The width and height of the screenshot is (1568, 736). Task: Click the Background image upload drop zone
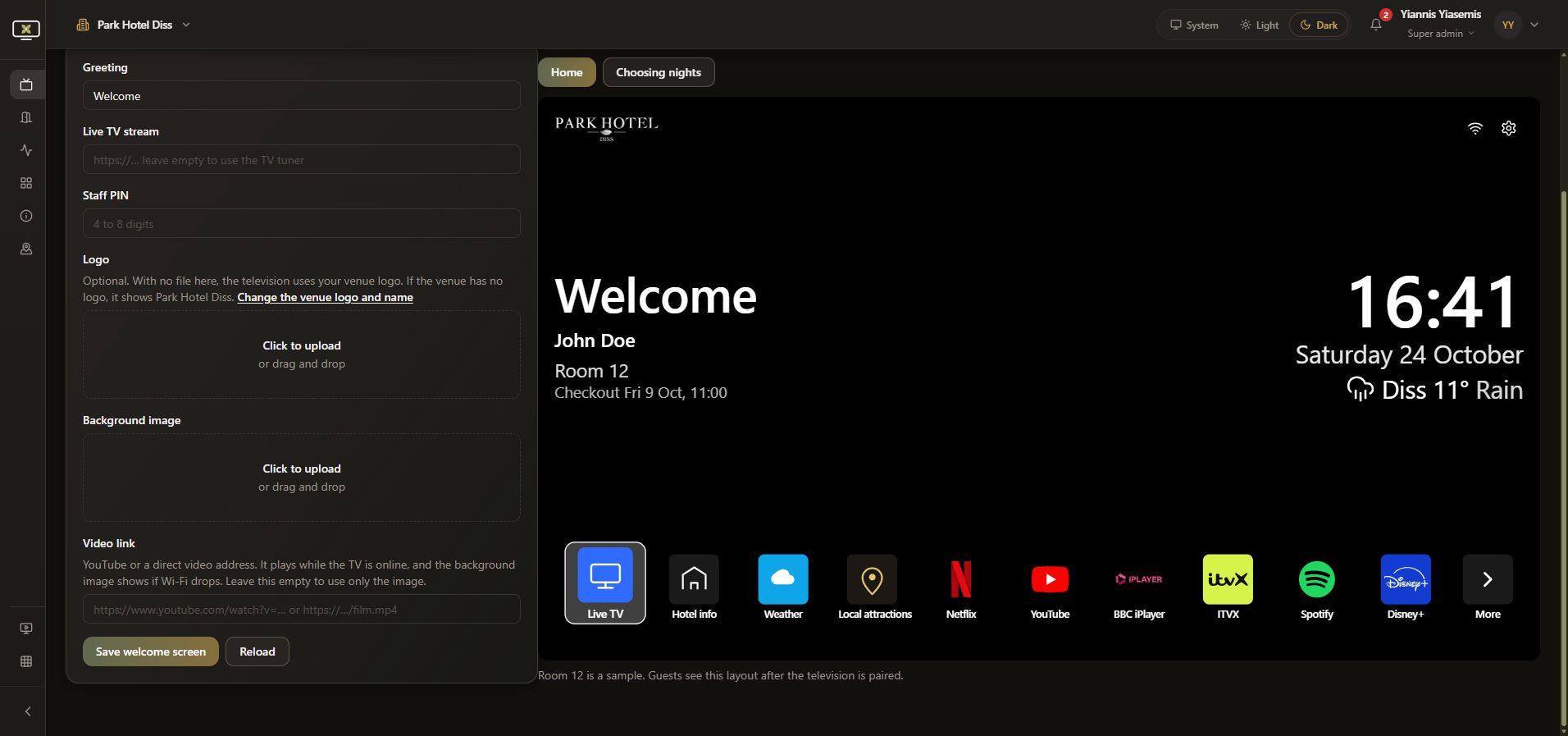[302, 478]
